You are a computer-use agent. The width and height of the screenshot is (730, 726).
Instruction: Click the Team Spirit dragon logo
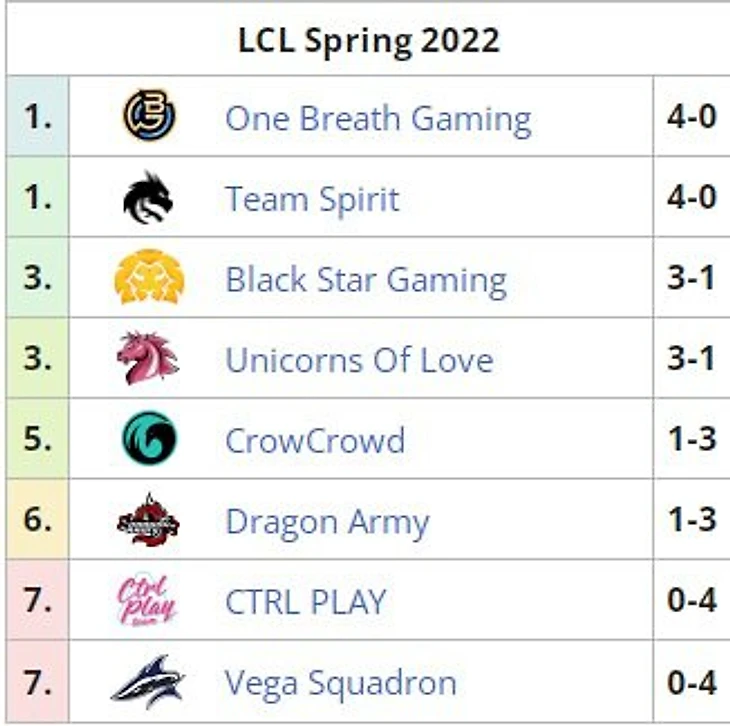149,197
